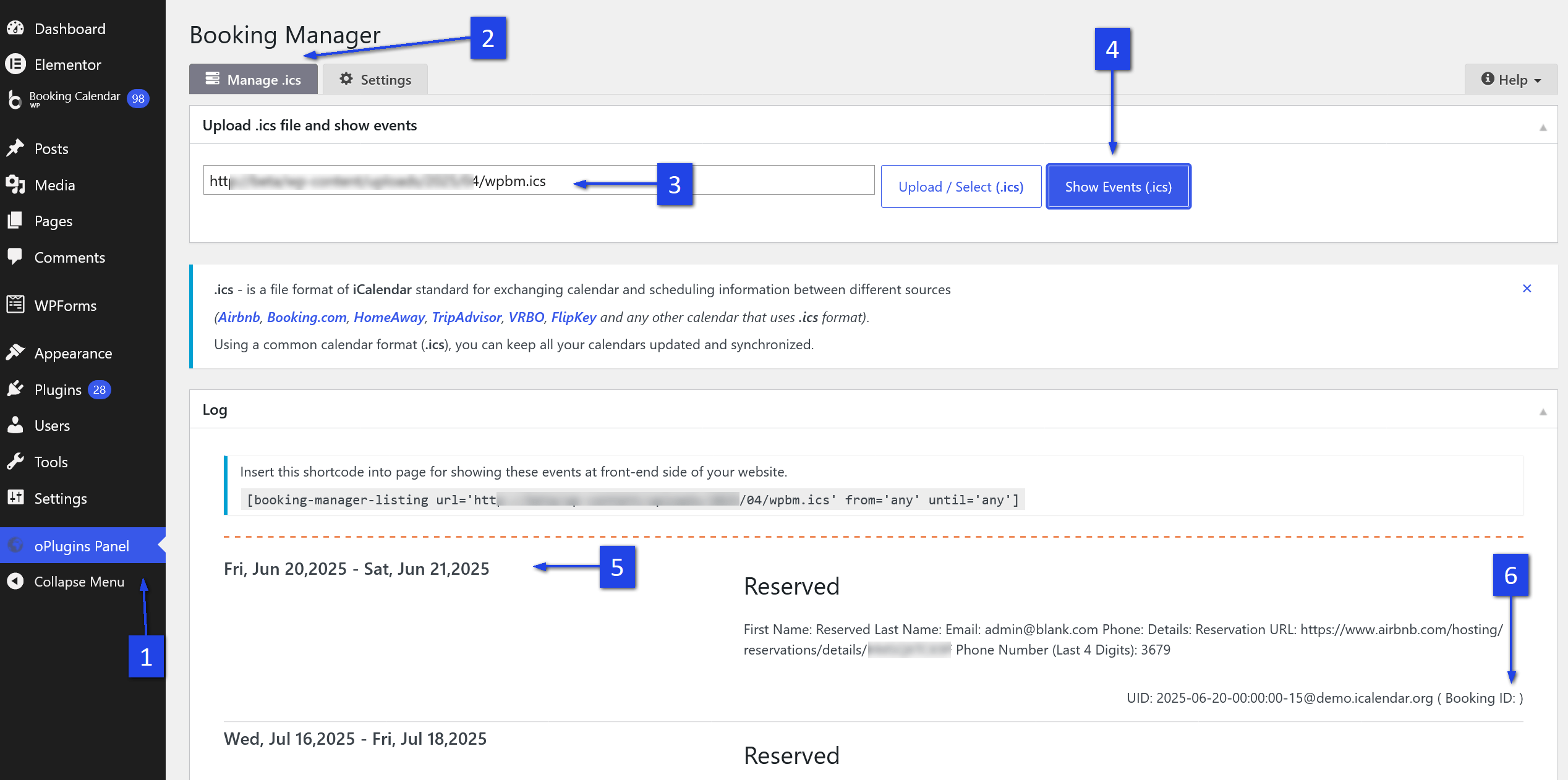Viewport: 1568px width, 780px height.
Task: Open the Help dropdown menu
Action: (1511, 80)
